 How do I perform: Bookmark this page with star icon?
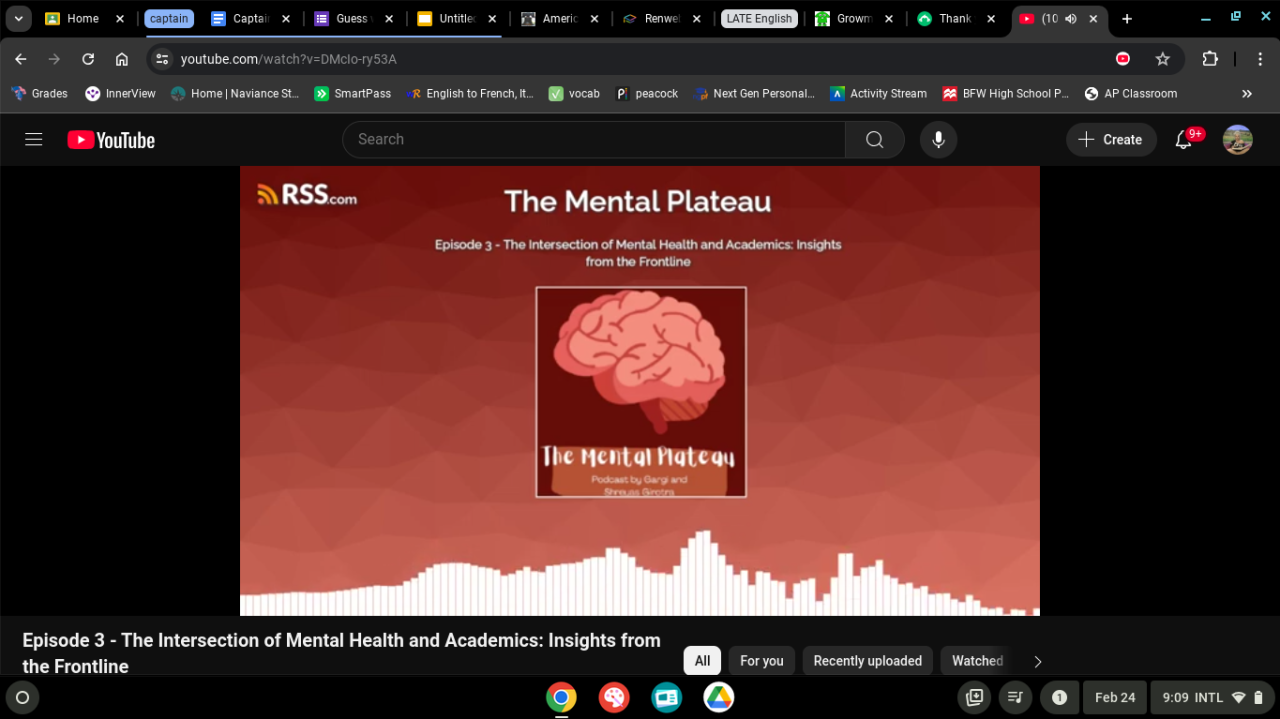tap(1162, 59)
